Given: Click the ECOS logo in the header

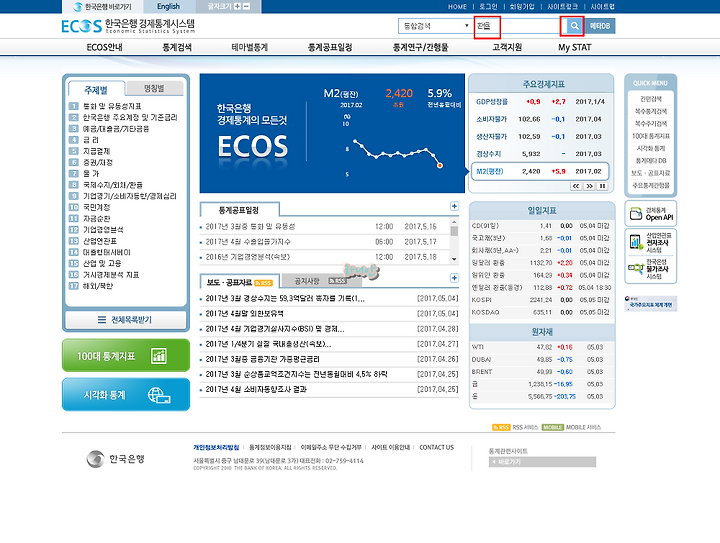Looking at the screenshot, I should click(x=81, y=26).
